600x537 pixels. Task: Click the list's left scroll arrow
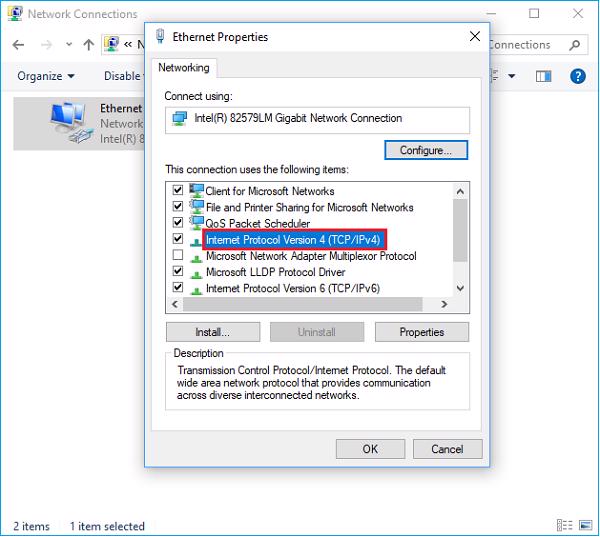[x=175, y=304]
